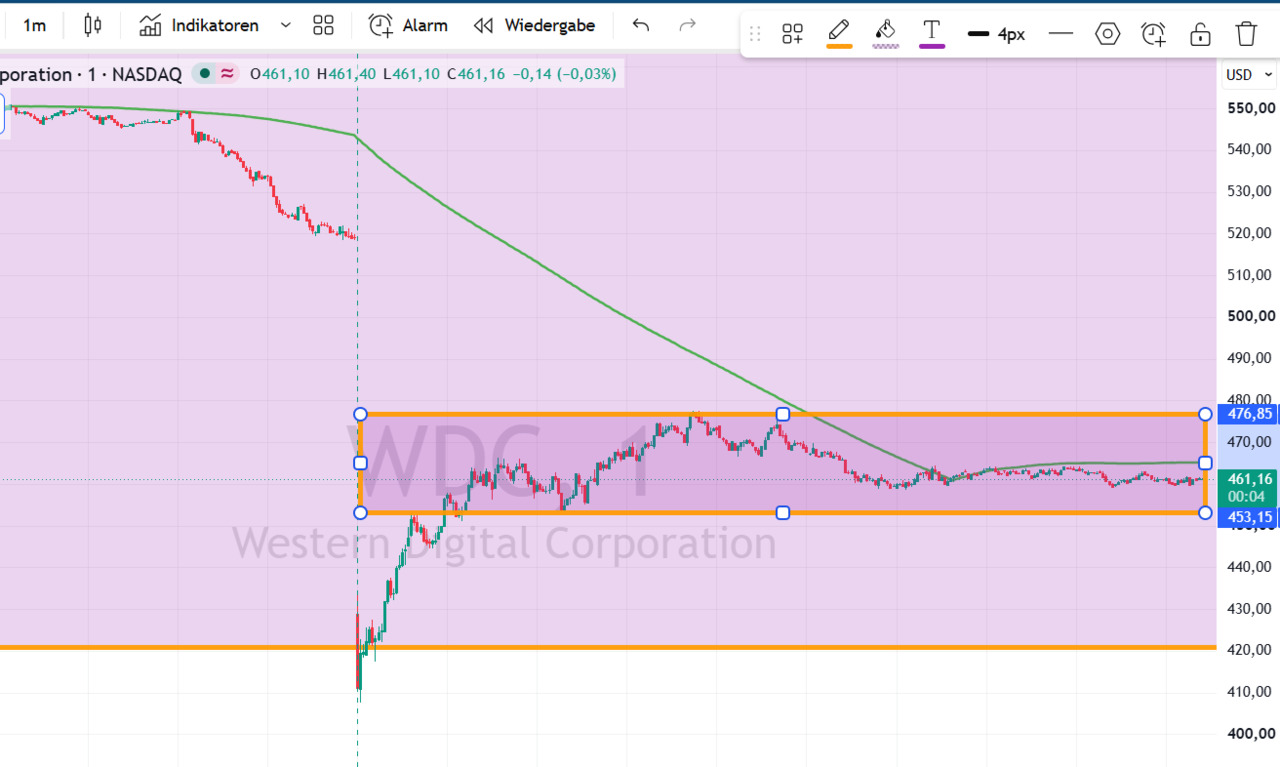Undo the last chart action
1280x767 pixels.
[x=641, y=25]
